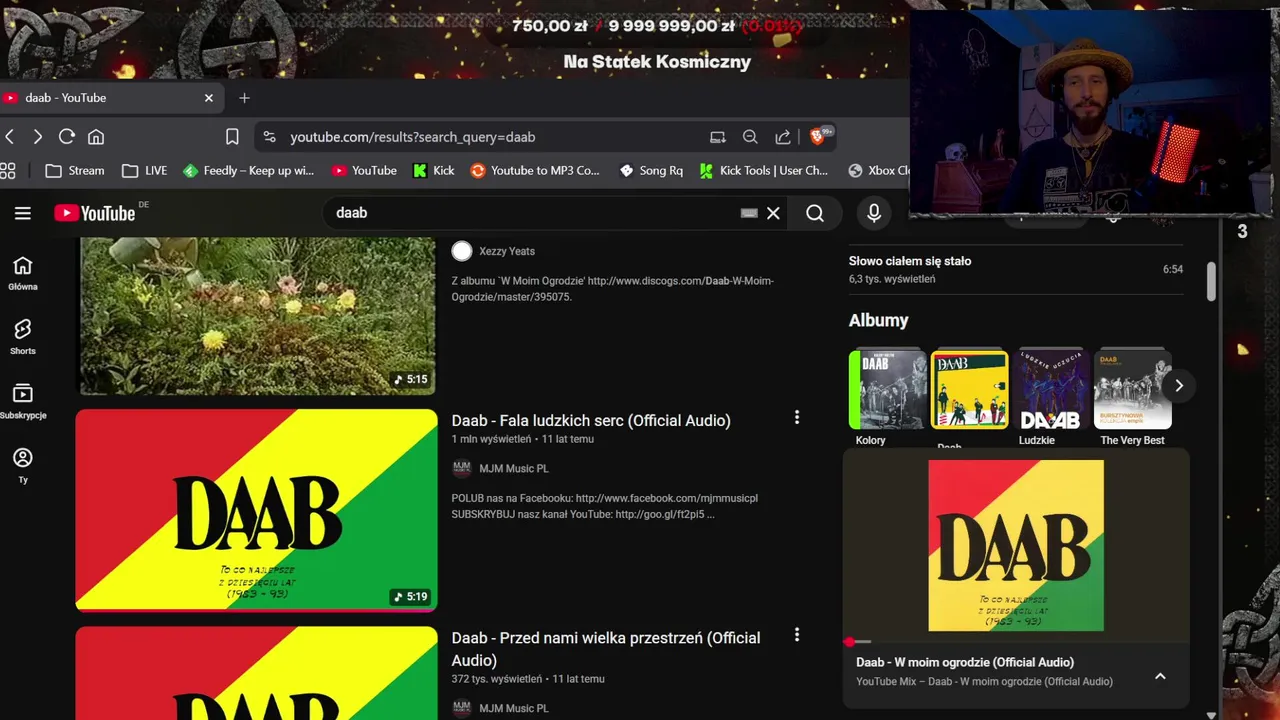
Task: Play the garden video thumbnail 5:15
Action: click(256, 315)
